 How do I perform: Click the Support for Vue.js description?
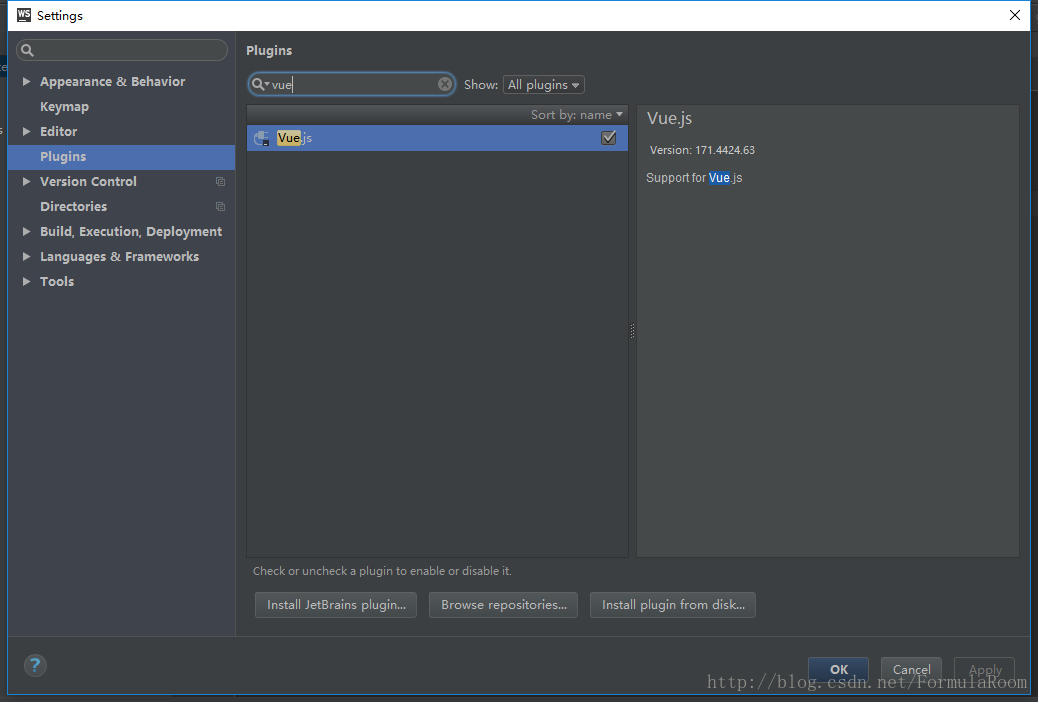pyautogui.click(x=694, y=178)
